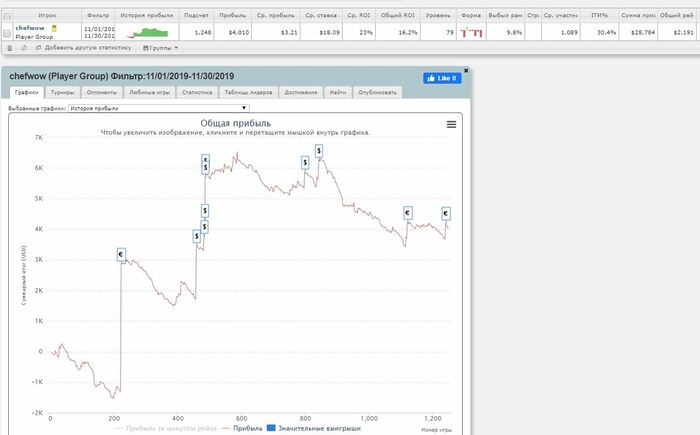Tick the select-all checkbox in table header
This screenshot has width=700, height=435.
pos(7,16)
